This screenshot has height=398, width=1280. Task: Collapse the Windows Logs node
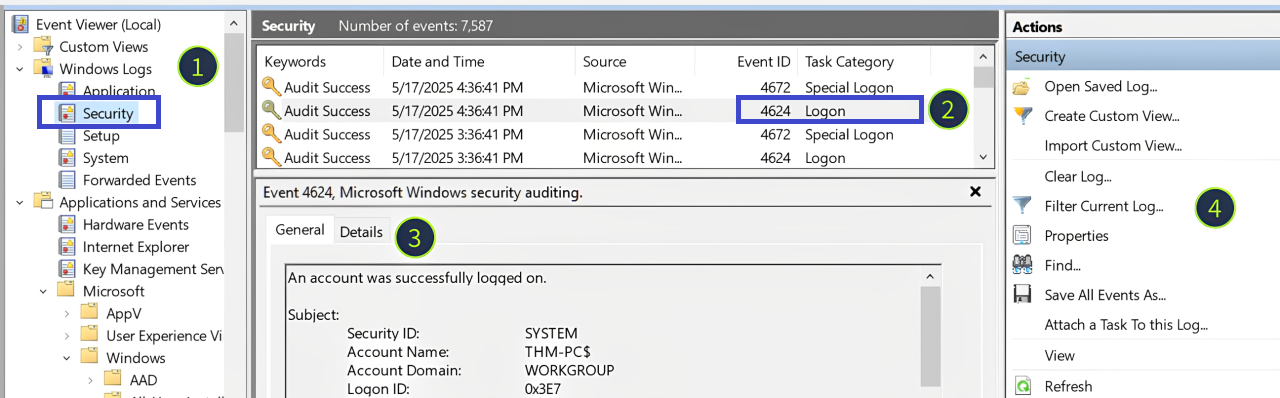[21, 69]
